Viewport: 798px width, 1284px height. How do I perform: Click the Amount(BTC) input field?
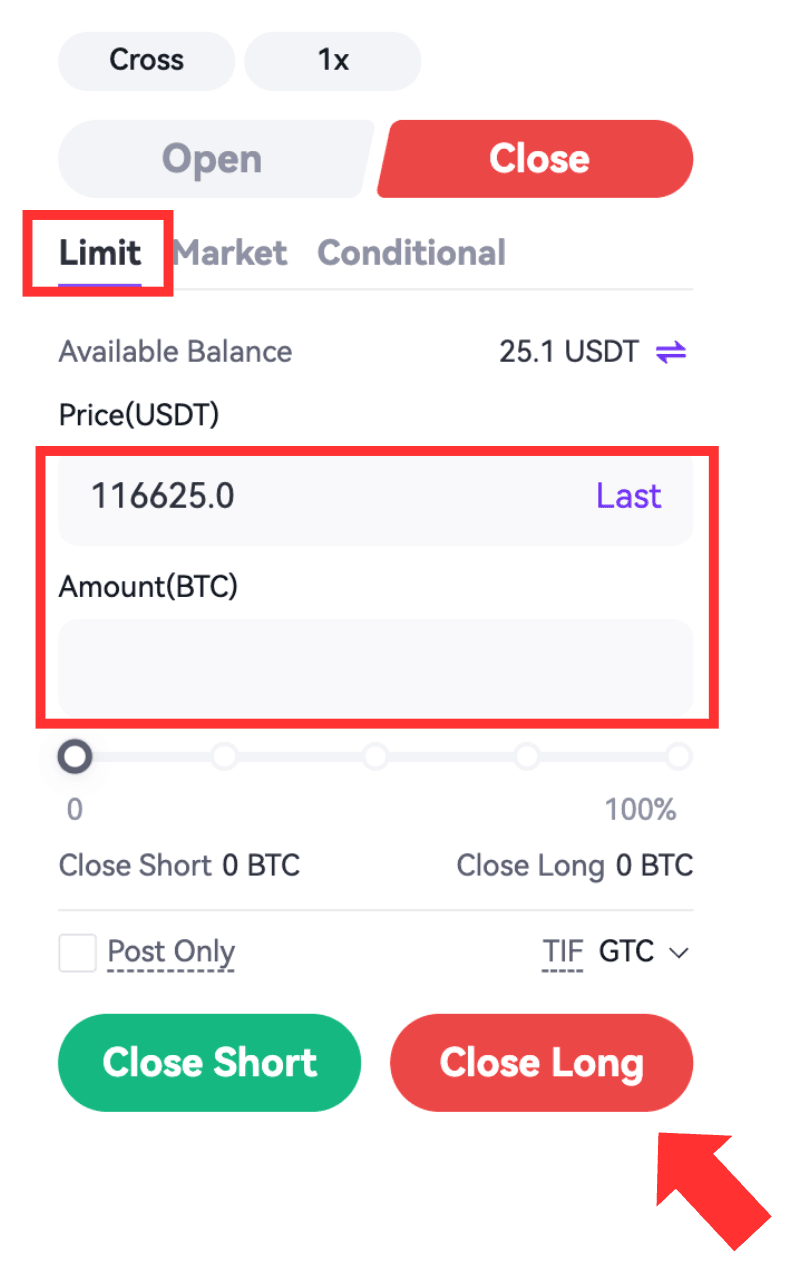pos(375,667)
